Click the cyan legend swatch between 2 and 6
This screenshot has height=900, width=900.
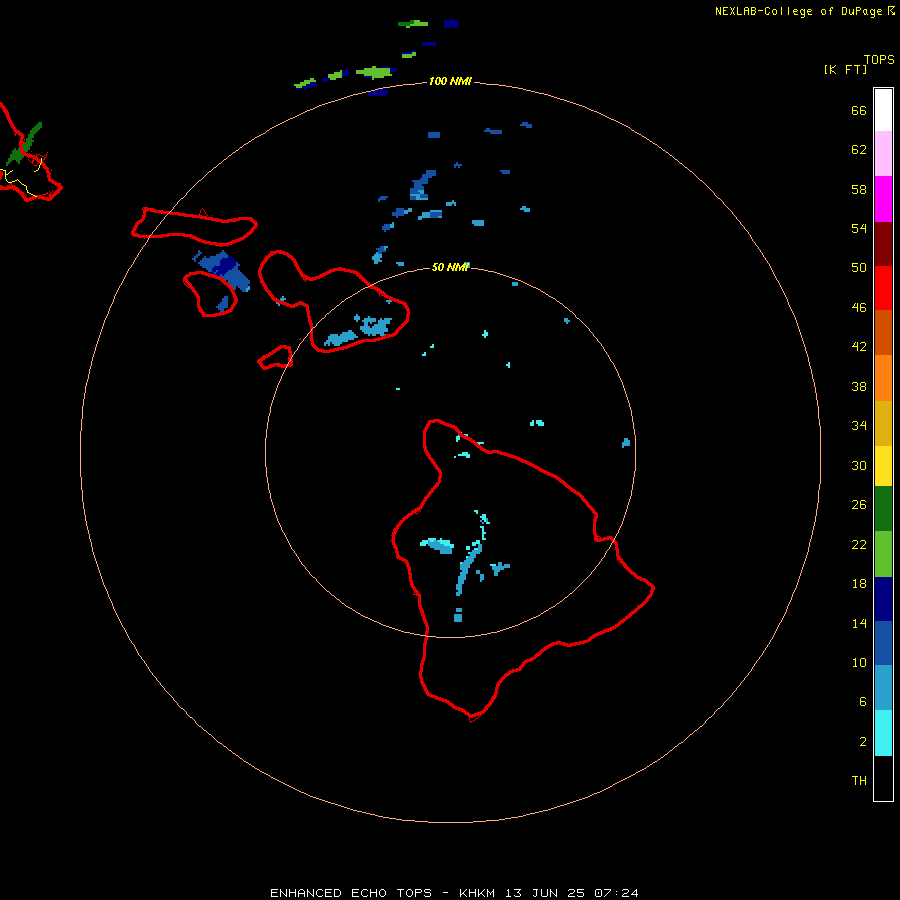tap(883, 733)
